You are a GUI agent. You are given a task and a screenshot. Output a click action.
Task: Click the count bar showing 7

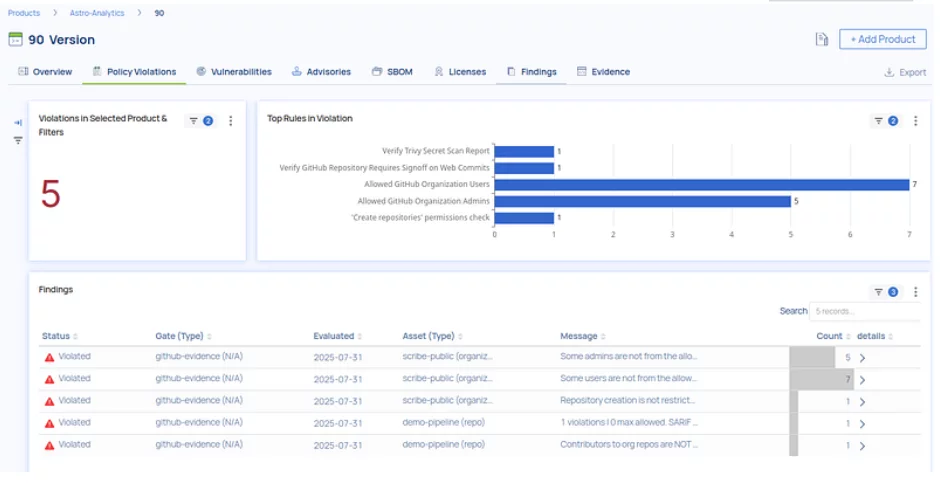pos(822,379)
